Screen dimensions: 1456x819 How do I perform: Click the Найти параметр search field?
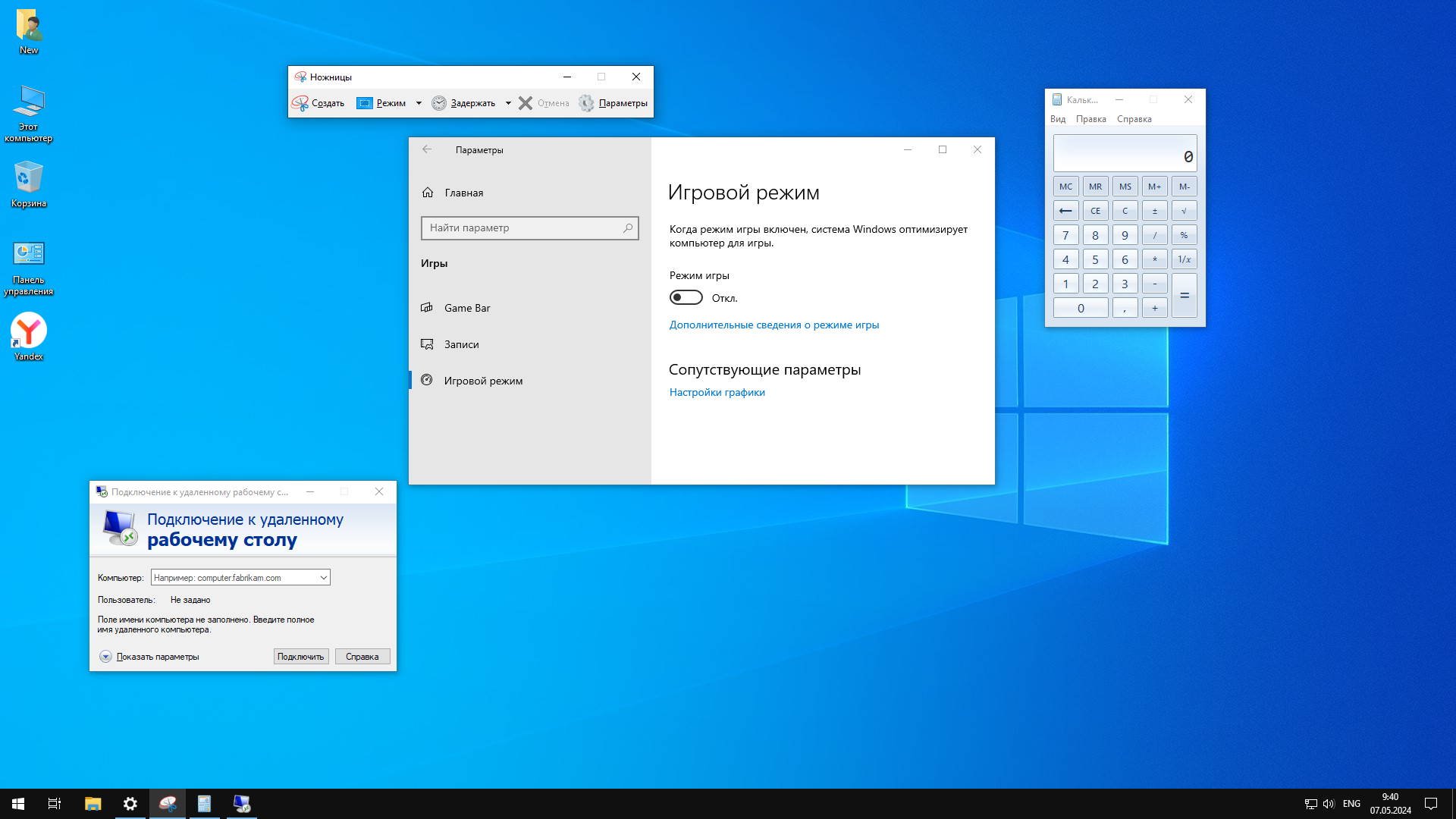[523, 227]
